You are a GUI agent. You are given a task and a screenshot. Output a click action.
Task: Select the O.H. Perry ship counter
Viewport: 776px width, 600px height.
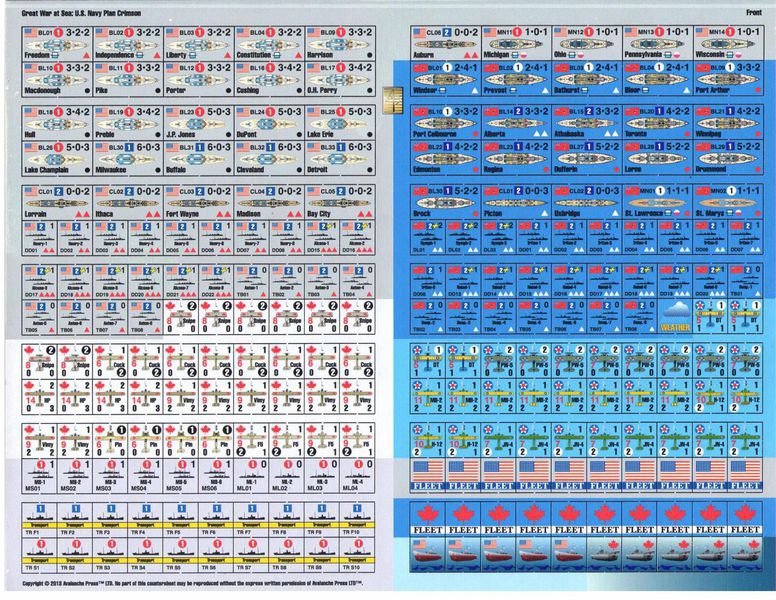340,79
